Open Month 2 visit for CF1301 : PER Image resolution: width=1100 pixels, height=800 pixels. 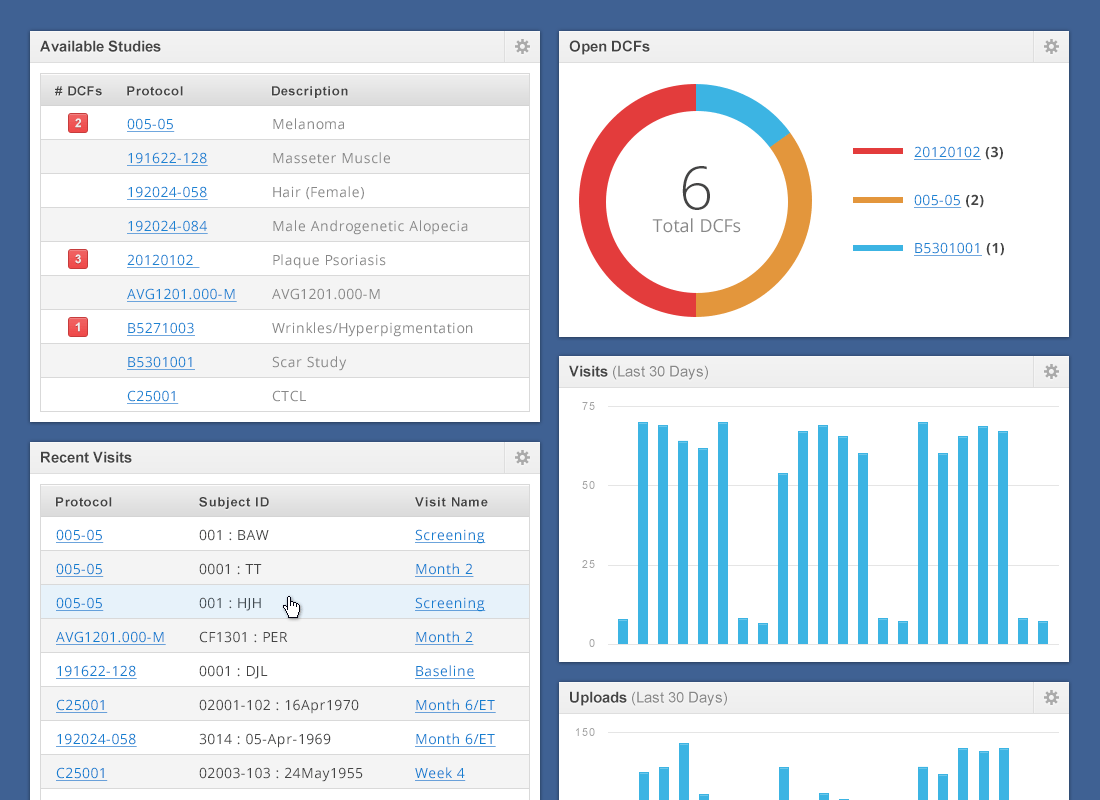click(x=444, y=637)
